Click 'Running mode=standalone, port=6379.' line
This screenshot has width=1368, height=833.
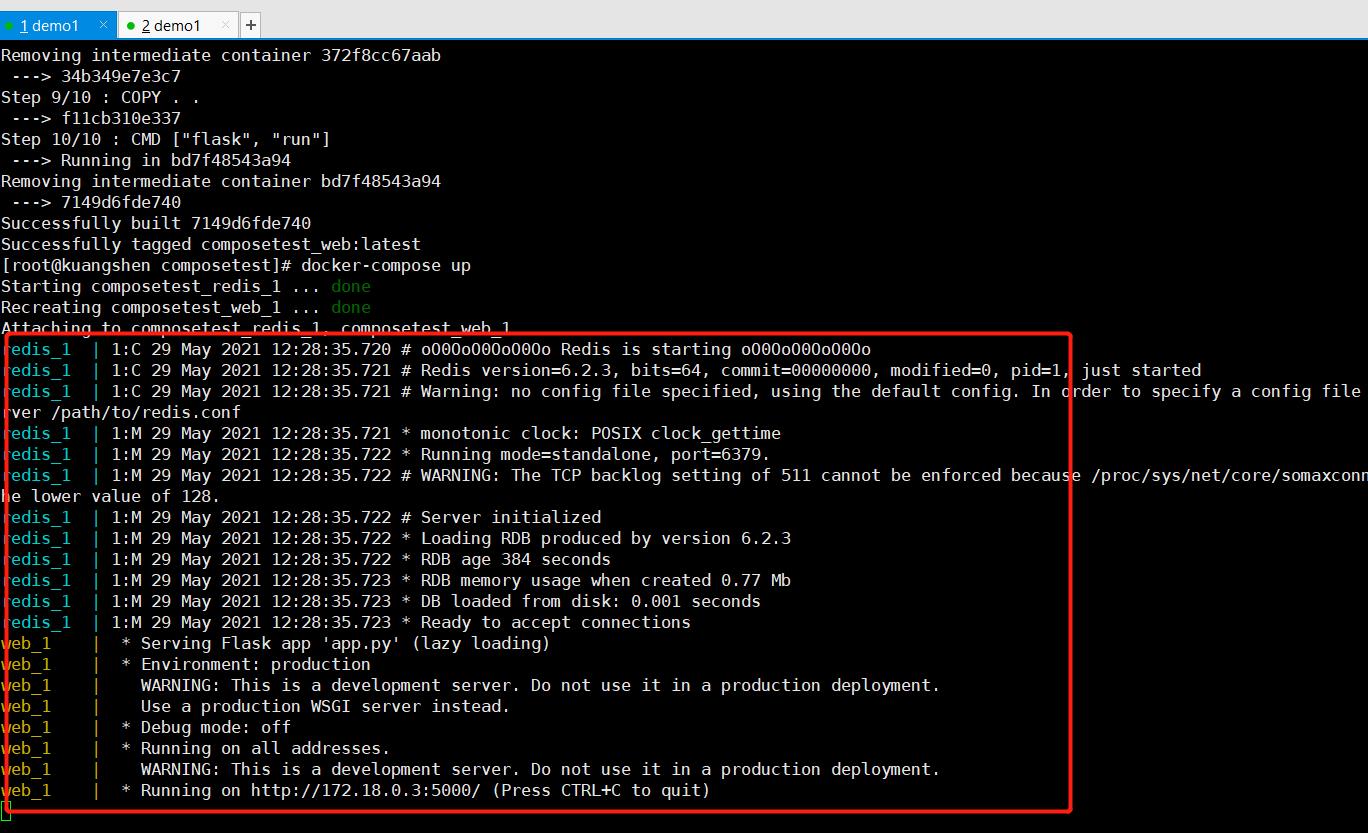pyautogui.click(x=386, y=455)
